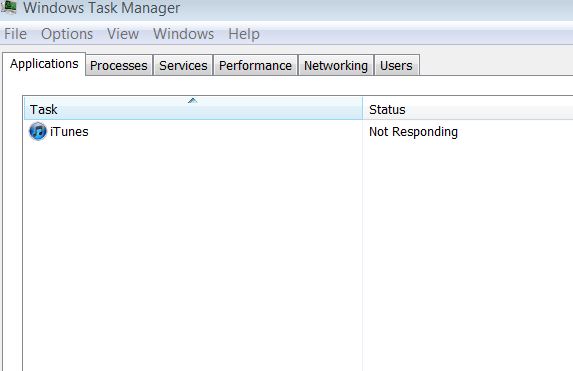Click the Windows Task Manager title text
Image resolution: width=573 pixels, height=371 pixels.
pyautogui.click(x=102, y=8)
